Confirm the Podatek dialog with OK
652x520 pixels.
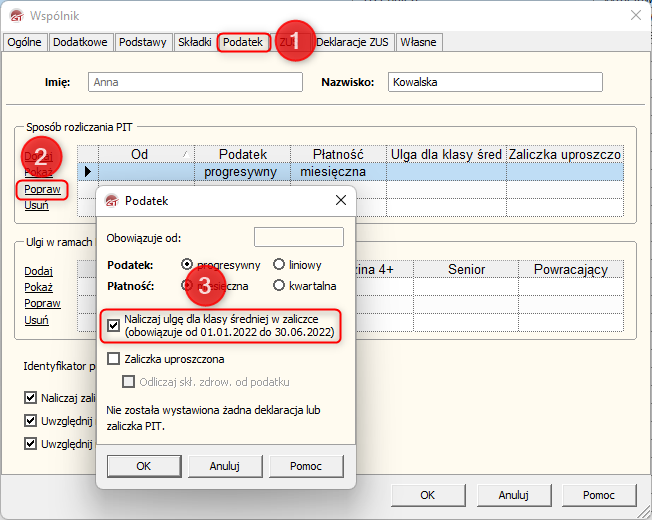(144, 466)
